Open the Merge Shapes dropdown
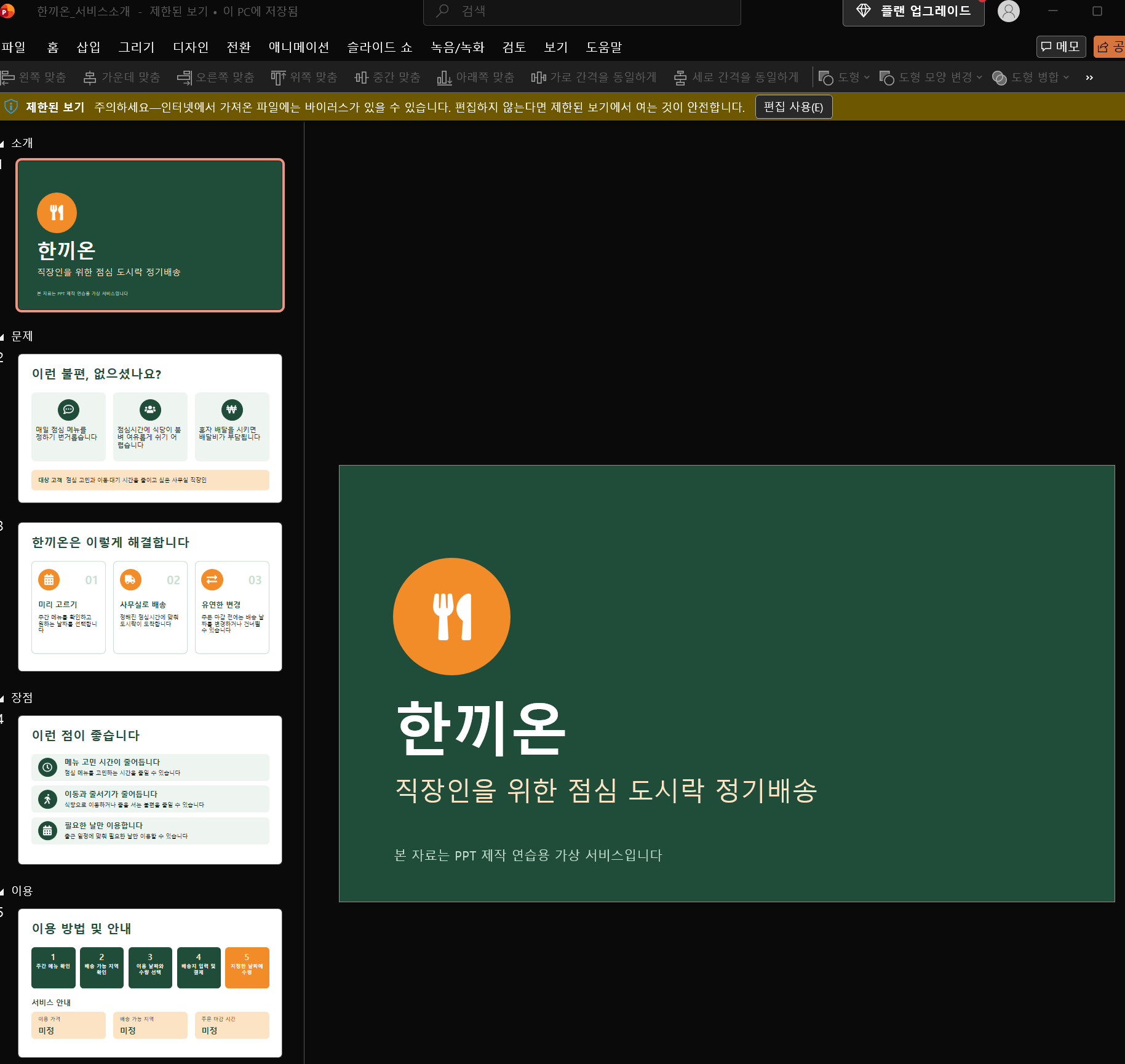 (x=1032, y=77)
